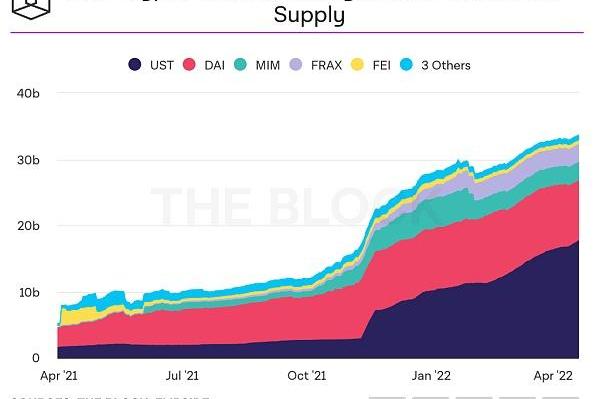This screenshot has width=600, height=399.
Task: Click the Apr '22 x-axis label
Action: [553, 376]
